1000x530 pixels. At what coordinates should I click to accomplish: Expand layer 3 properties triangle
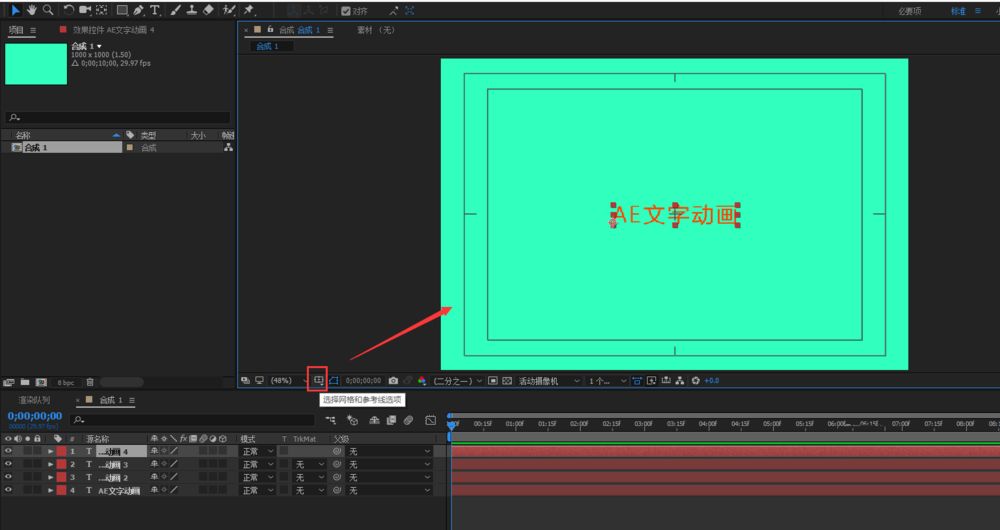(50, 477)
